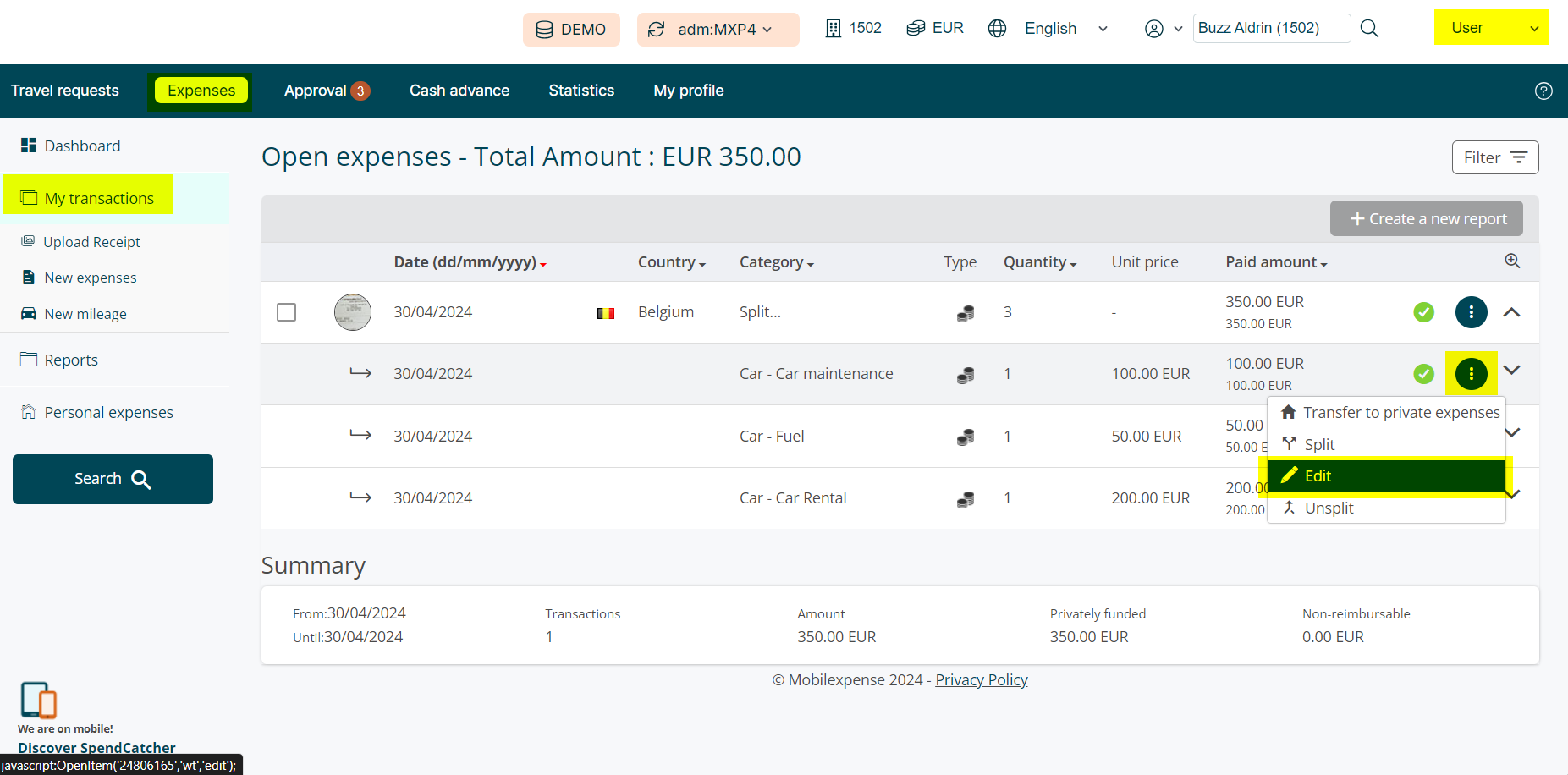Click the Buzz Aldrin user input field
This screenshot has width=1568, height=775.
click(x=1270, y=28)
